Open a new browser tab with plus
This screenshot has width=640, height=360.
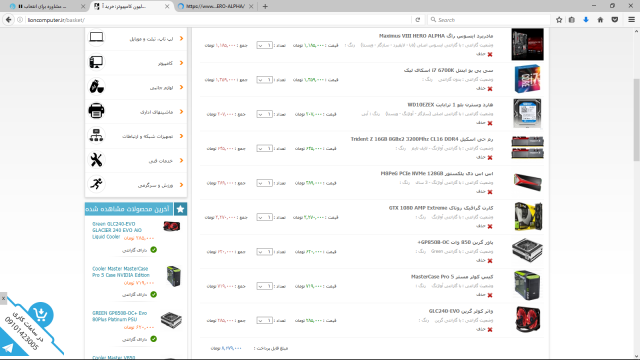point(265,7)
